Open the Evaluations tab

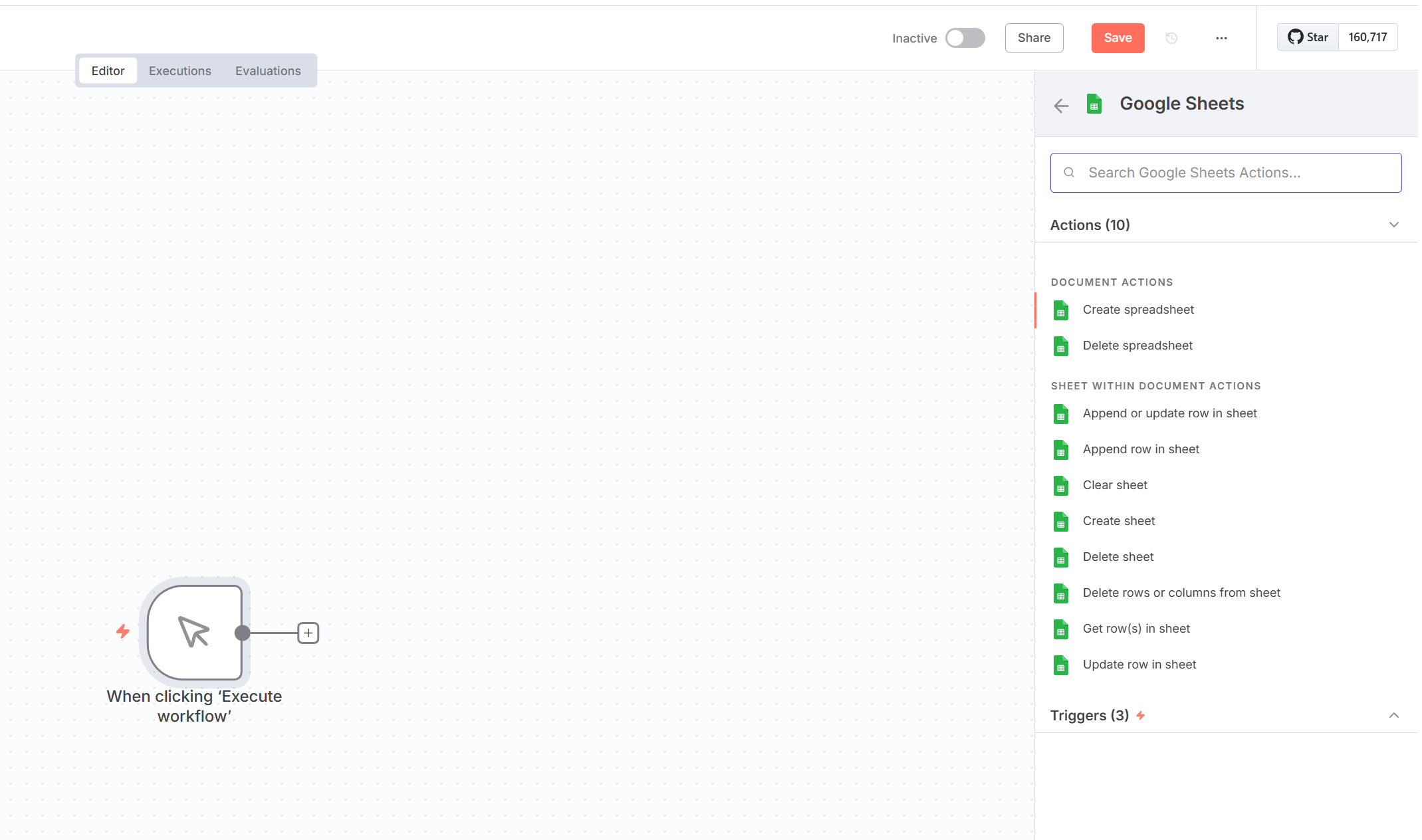click(x=268, y=70)
